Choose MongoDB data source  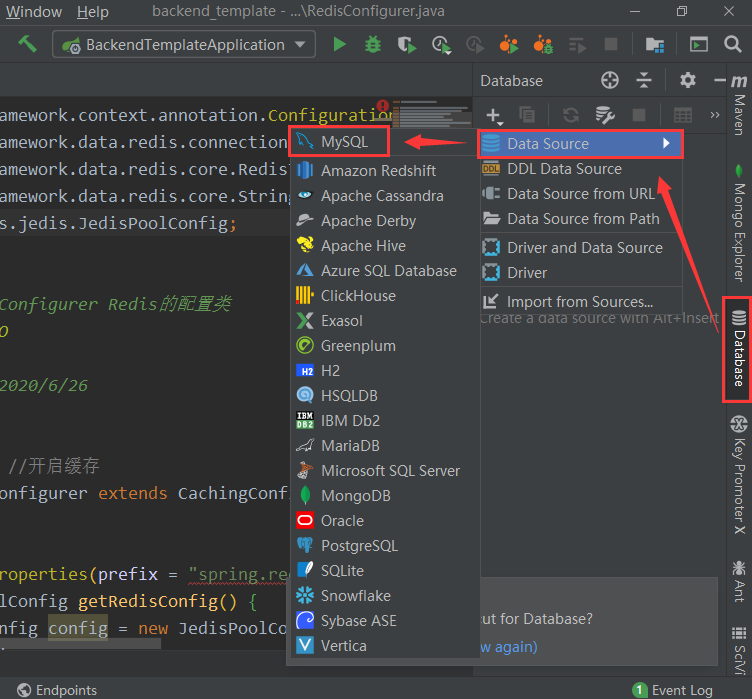pyautogui.click(x=385, y=496)
